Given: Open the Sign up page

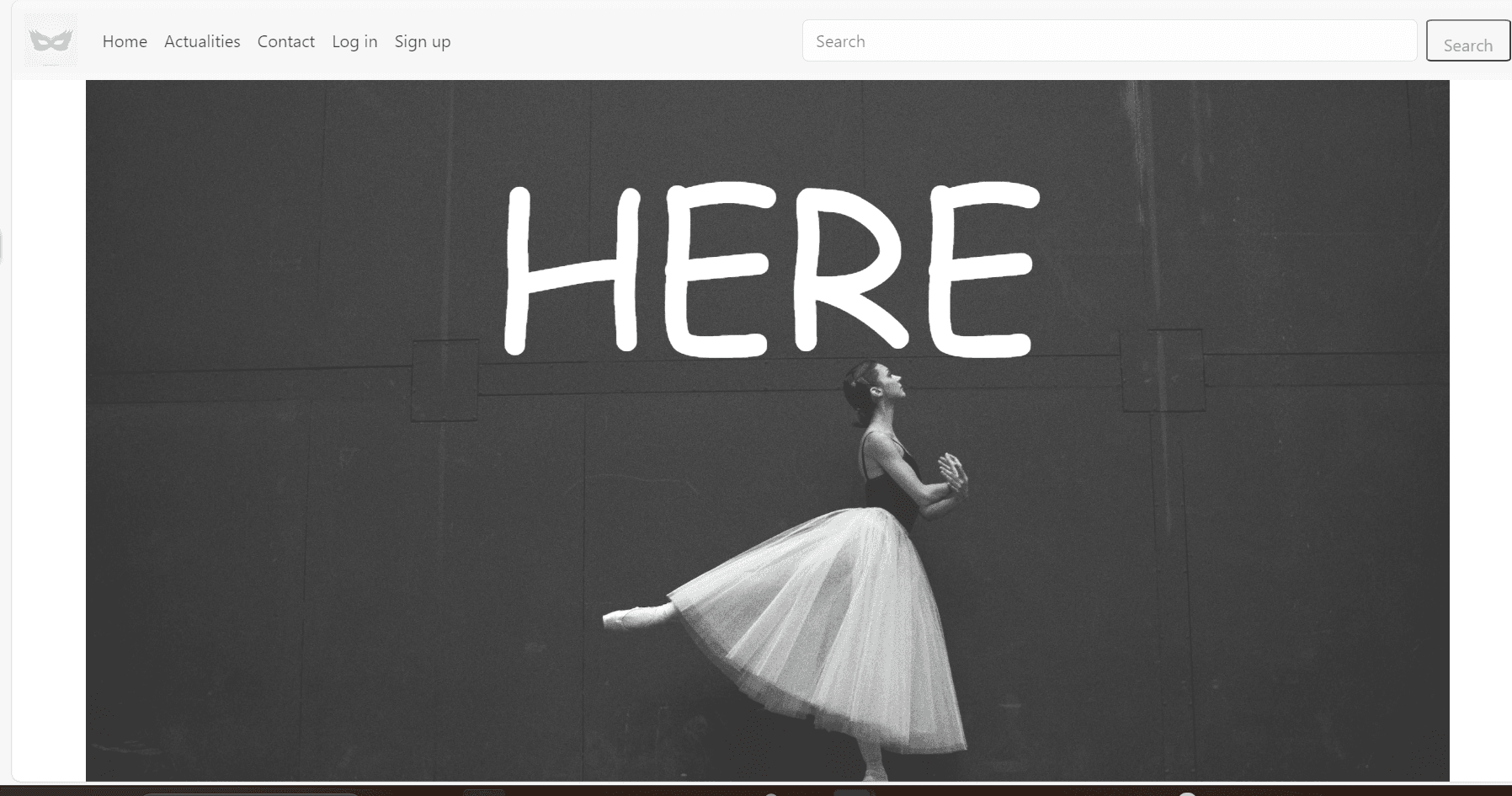Looking at the screenshot, I should coord(422,41).
